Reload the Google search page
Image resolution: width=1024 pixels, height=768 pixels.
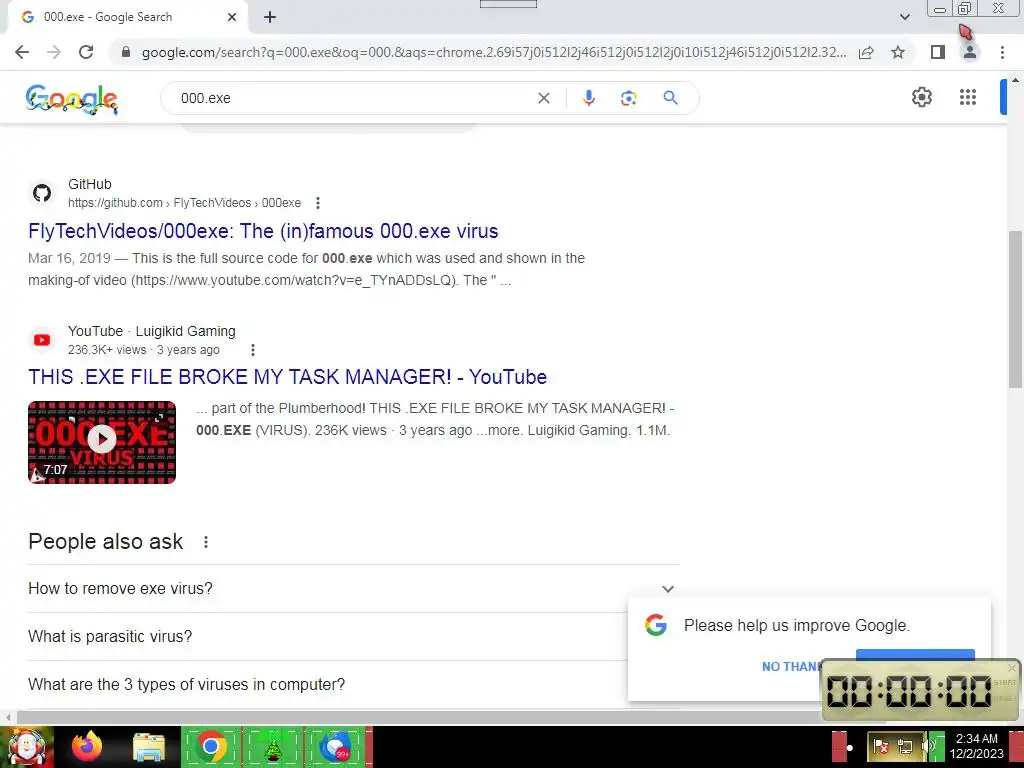(86, 52)
